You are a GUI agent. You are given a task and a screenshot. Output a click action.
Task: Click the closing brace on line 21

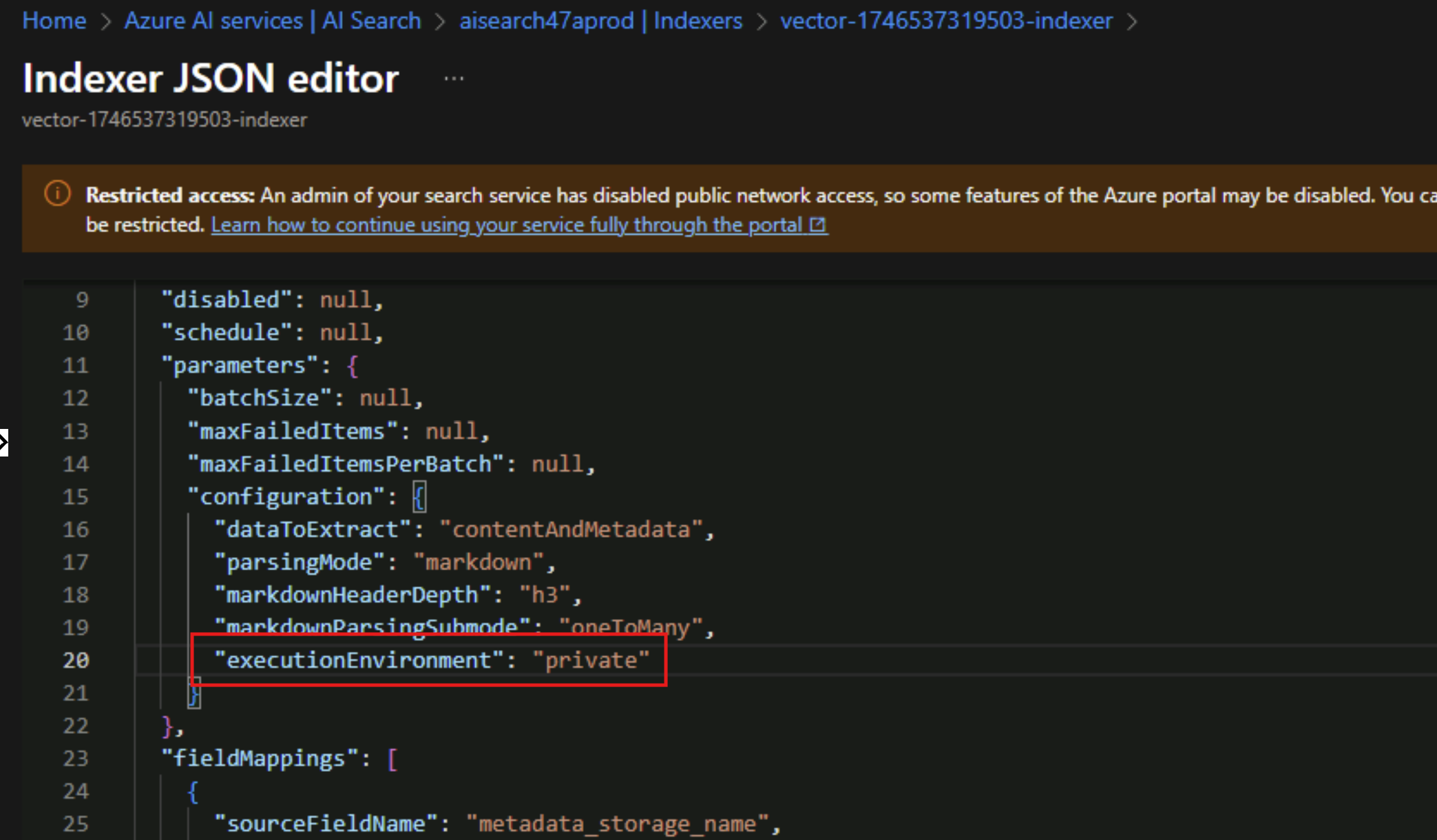coord(194,694)
